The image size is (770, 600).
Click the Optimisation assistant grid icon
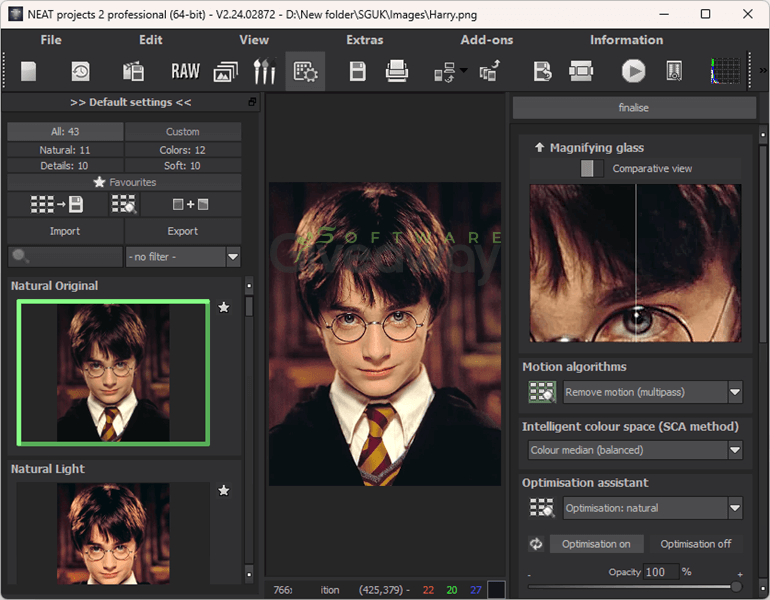coord(542,508)
